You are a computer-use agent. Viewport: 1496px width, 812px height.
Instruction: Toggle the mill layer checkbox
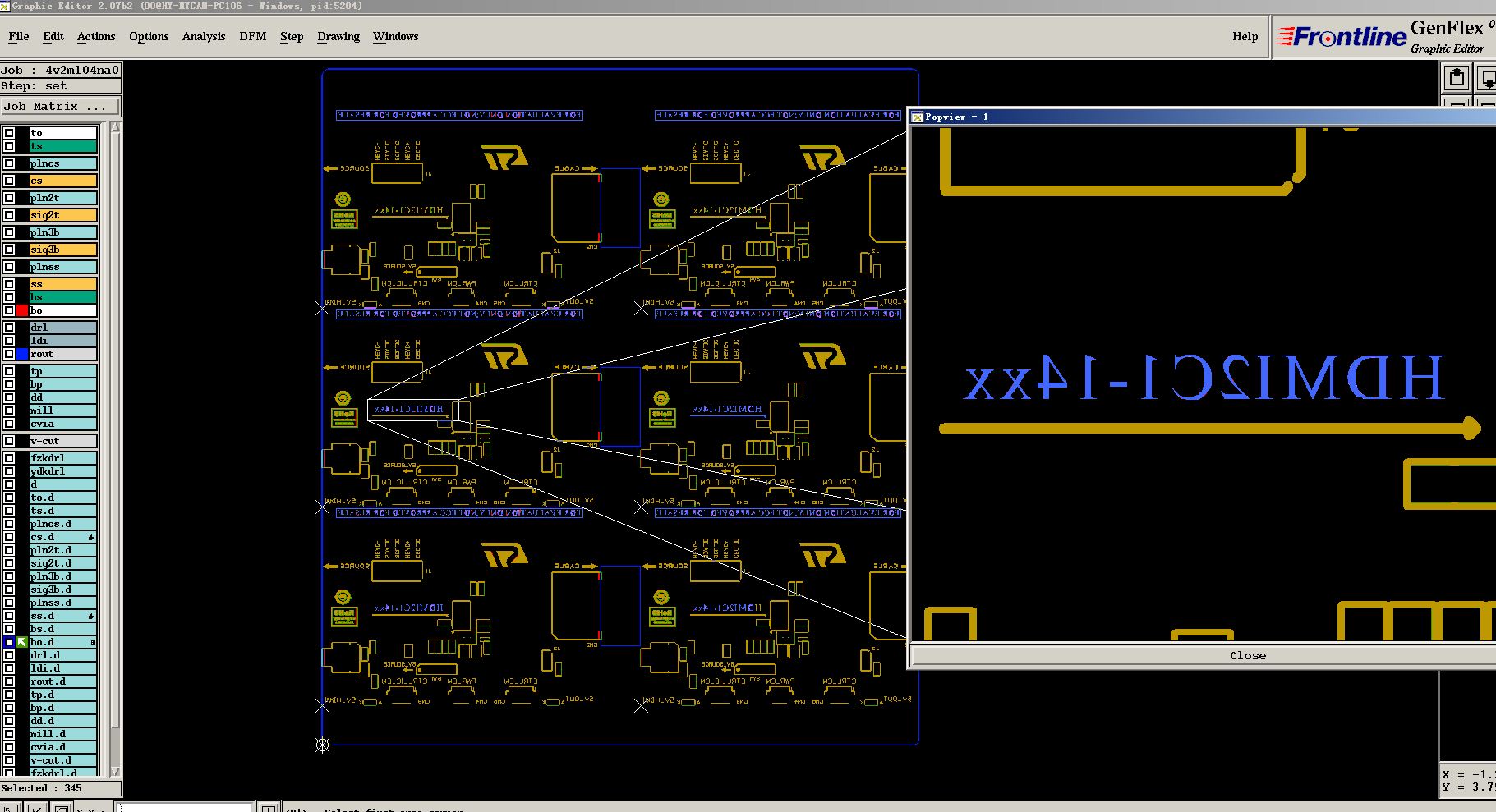tap(9, 411)
